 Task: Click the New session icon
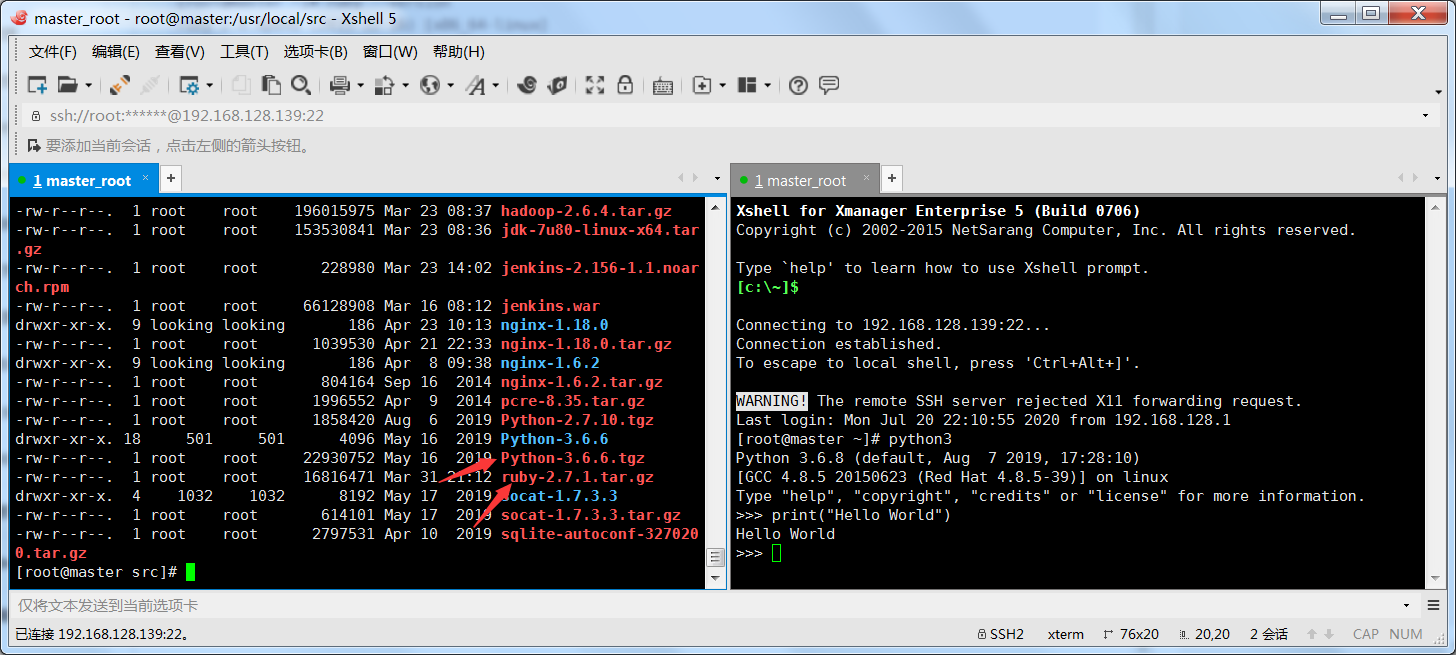[x=37, y=85]
